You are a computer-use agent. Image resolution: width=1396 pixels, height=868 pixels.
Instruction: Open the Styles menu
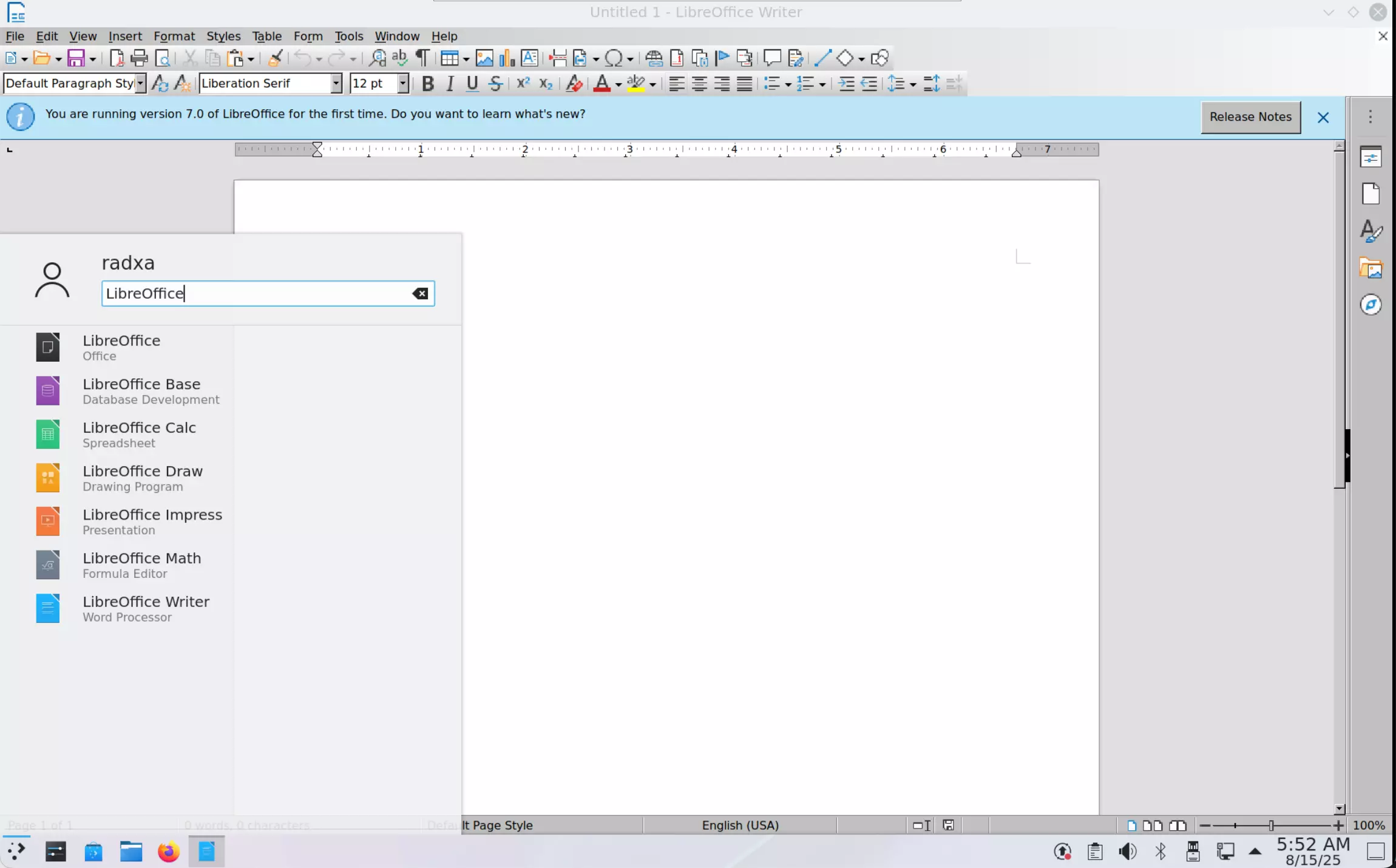point(223,36)
